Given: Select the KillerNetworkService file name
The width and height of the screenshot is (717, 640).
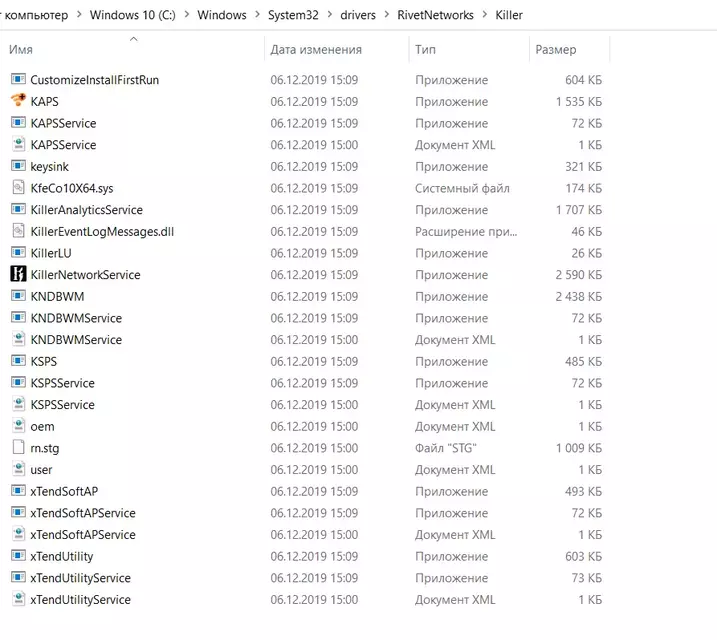Looking at the screenshot, I should (86, 275).
